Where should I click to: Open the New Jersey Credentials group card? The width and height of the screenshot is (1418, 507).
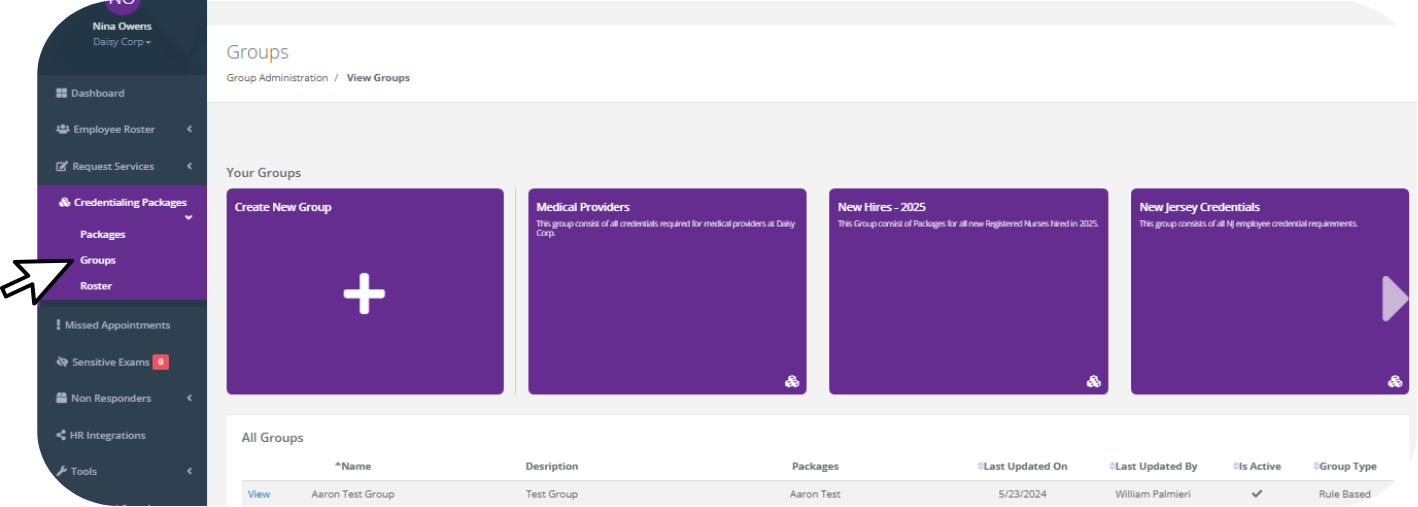tap(1270, 291)
